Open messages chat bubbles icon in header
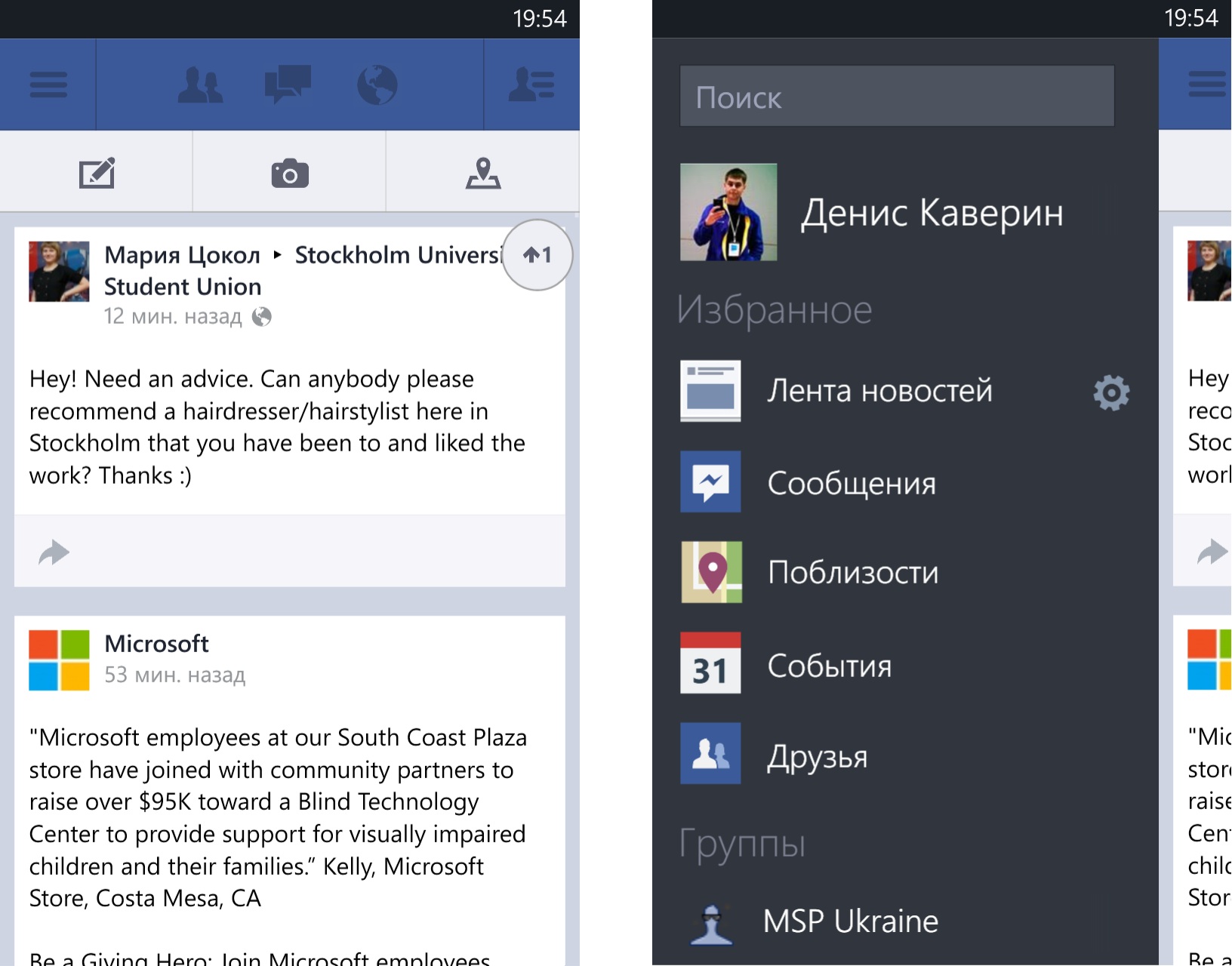 point(288,85)
